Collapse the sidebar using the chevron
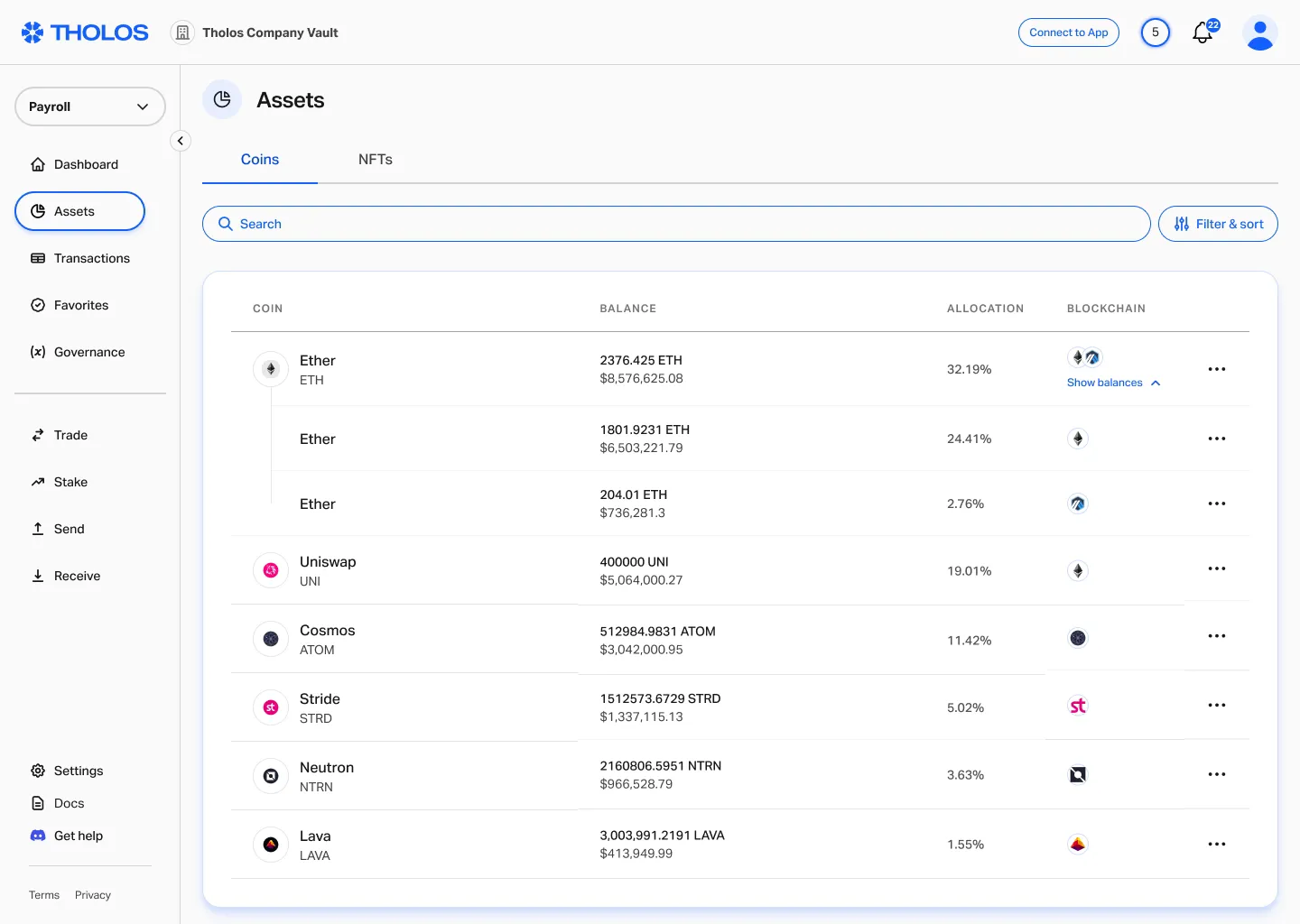The image size is (1300, 924). [x=181, y=141]
